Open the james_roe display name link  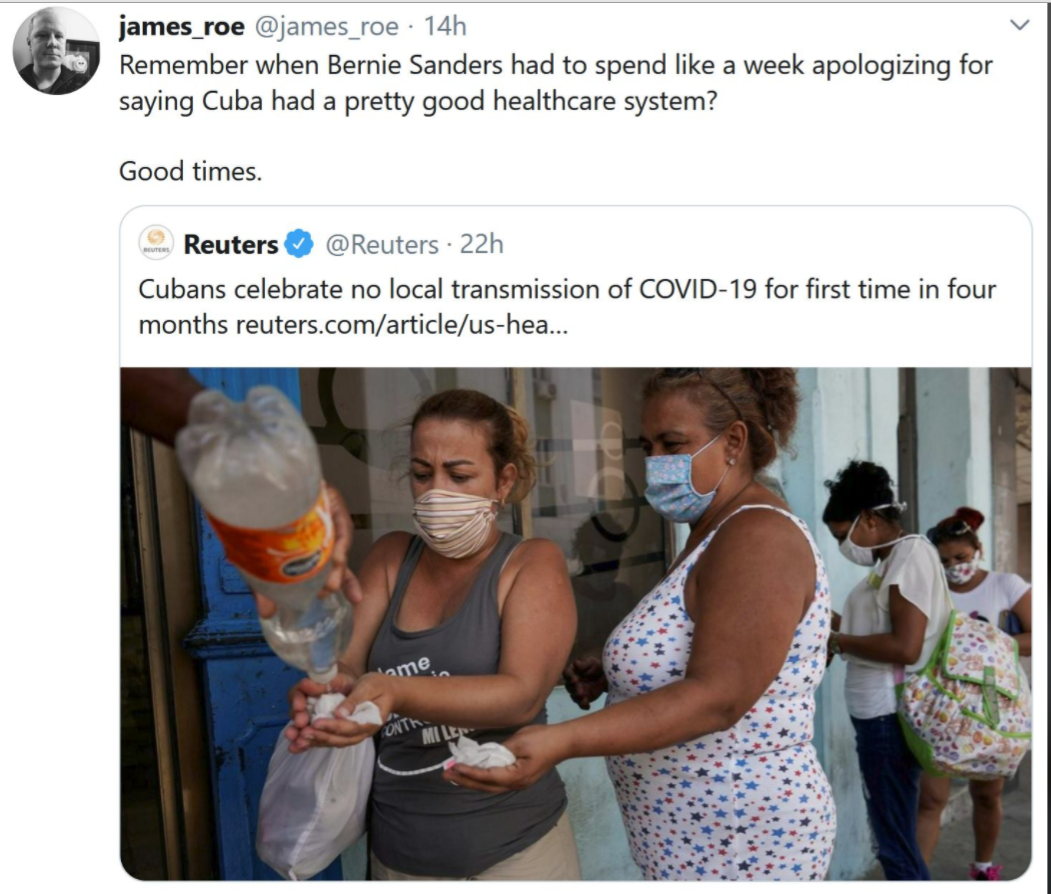(x=182, y=26)
